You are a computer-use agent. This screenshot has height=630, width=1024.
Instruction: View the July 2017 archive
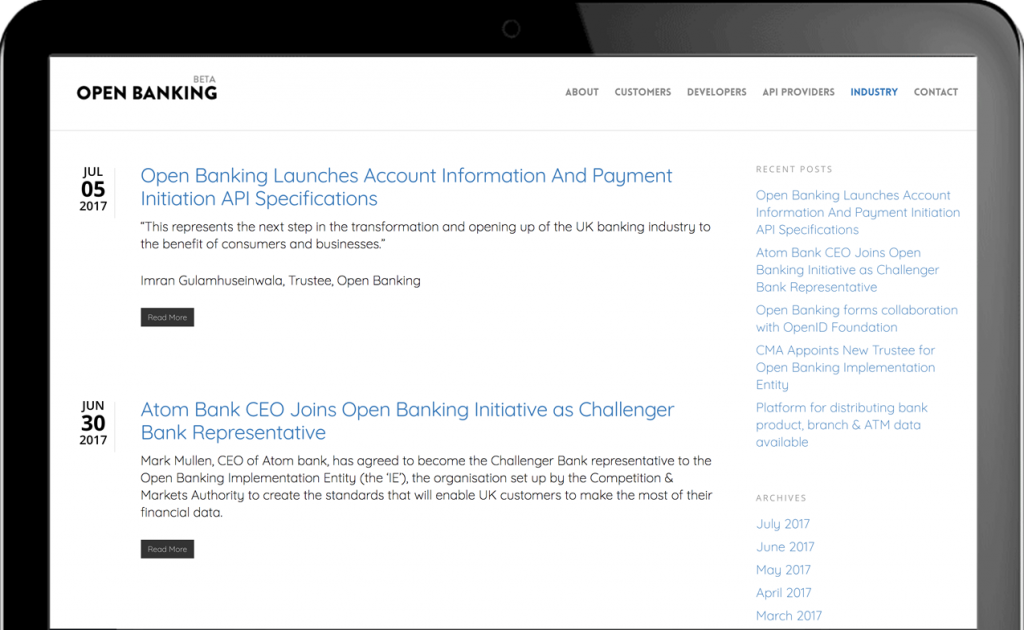(783, 524)
